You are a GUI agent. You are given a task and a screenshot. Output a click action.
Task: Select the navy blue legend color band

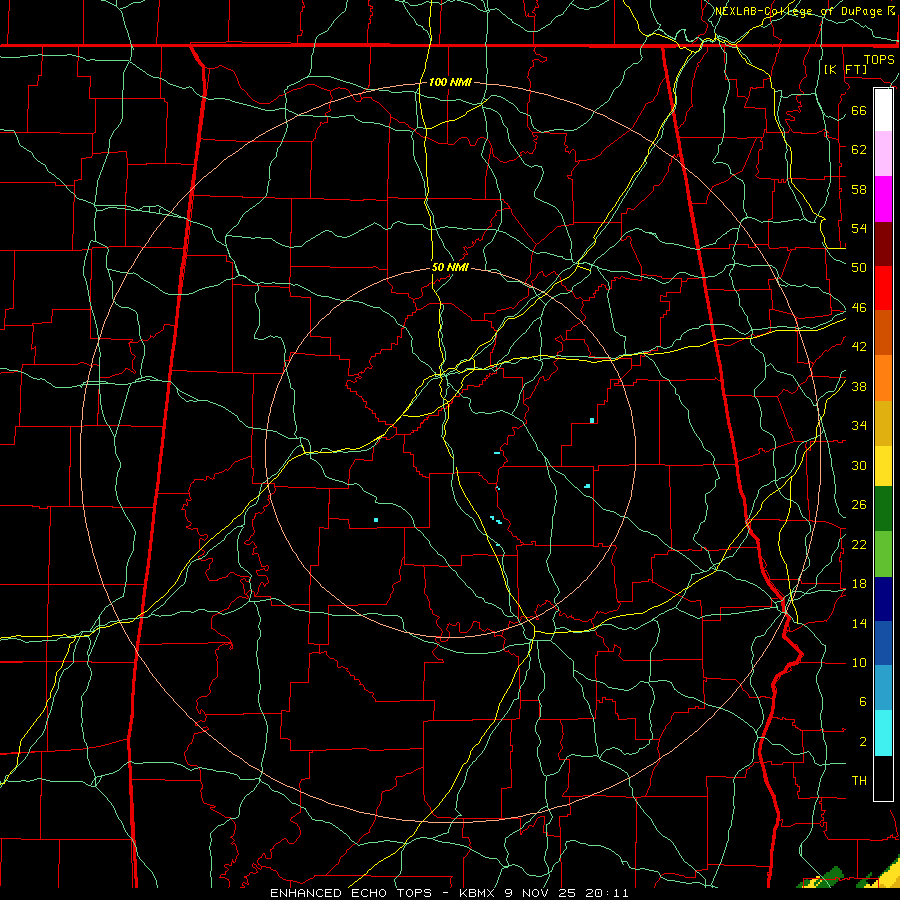click(883, 599)
